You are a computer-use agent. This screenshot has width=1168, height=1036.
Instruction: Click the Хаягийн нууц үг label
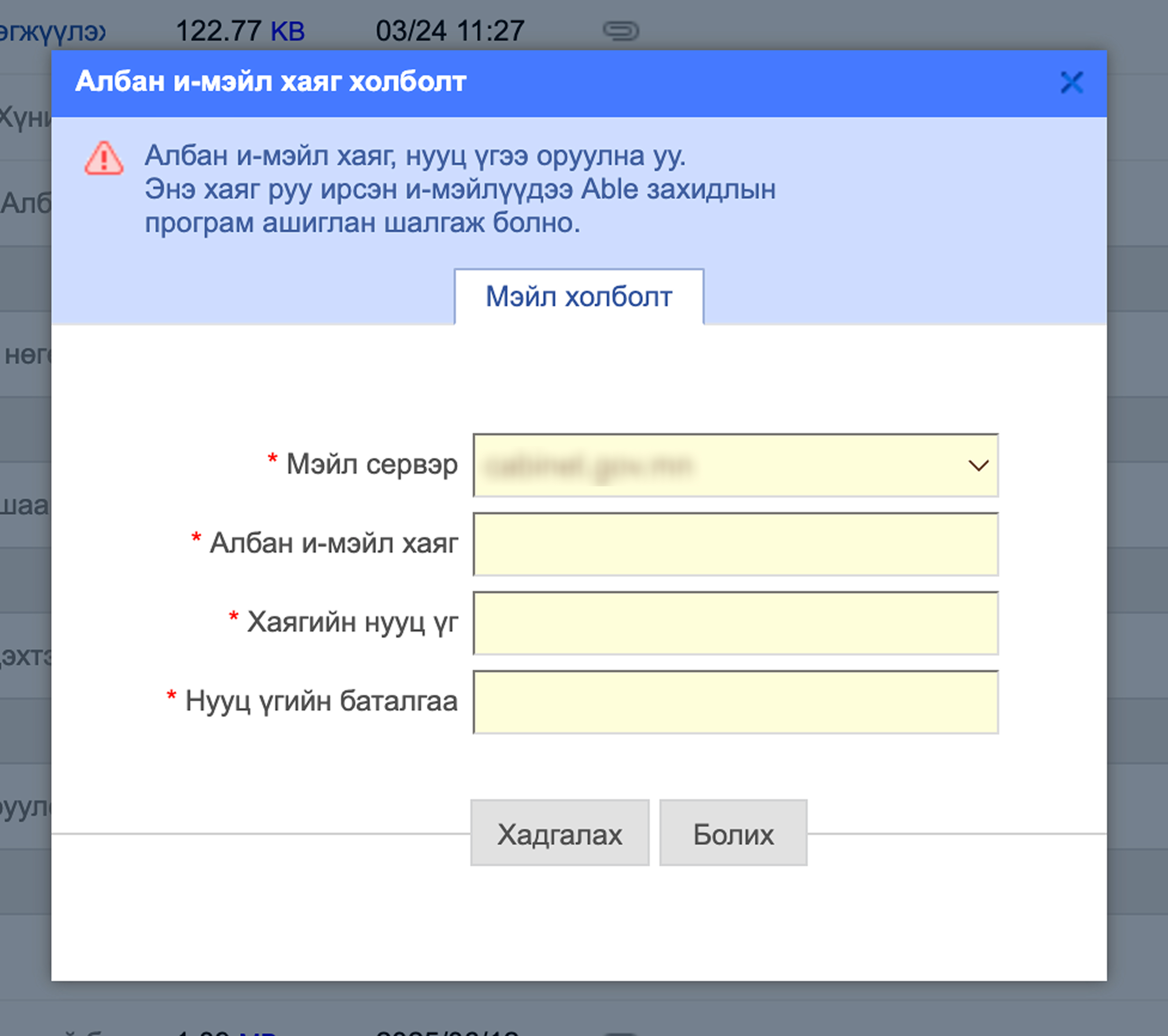pyautogui.click(x=352, y=622)
